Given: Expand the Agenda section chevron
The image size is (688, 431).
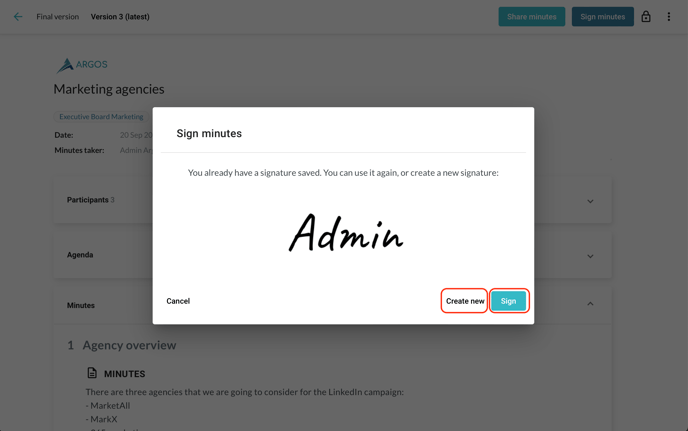Looking at the screenshot, I should pos(590,256).
